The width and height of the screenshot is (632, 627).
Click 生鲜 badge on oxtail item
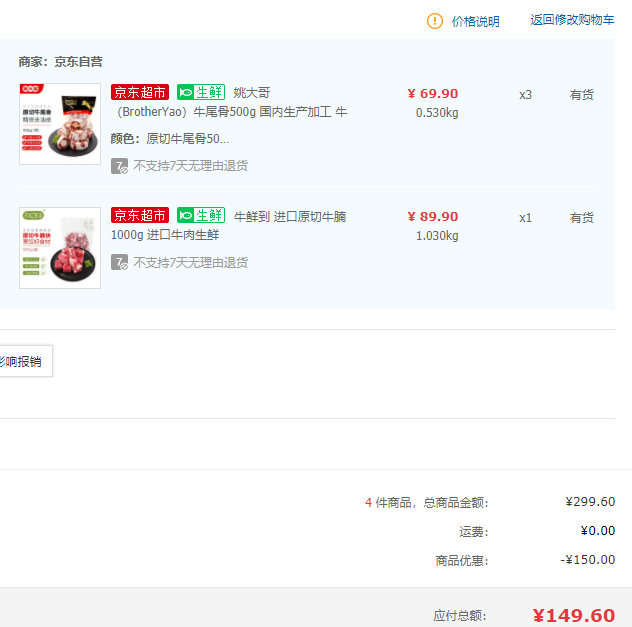[201, 92]
